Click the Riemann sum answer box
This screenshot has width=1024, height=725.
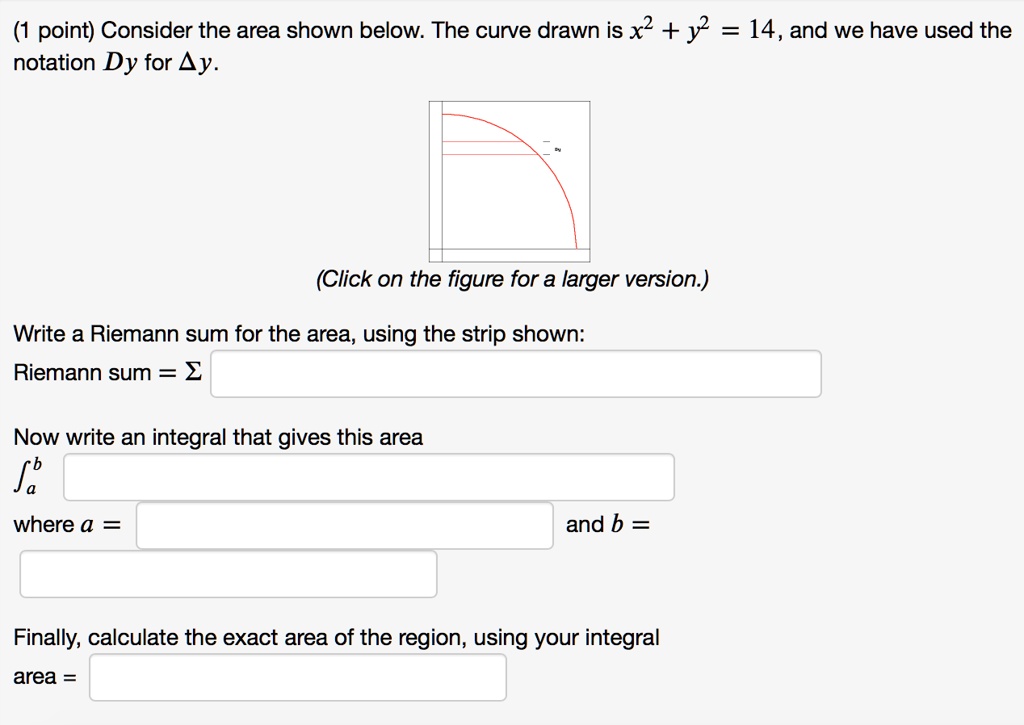point(515,373)
